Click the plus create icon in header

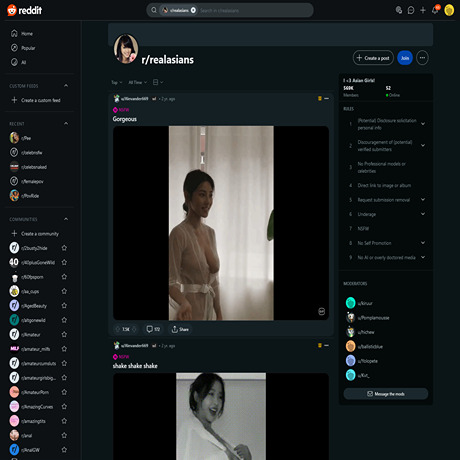click(x=423, y=10)
